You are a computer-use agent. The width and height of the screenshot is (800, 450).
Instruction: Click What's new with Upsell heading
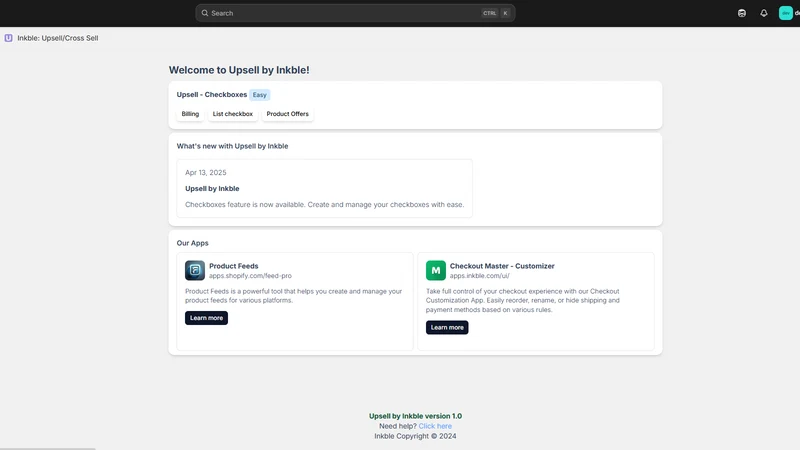pos(233,146)
